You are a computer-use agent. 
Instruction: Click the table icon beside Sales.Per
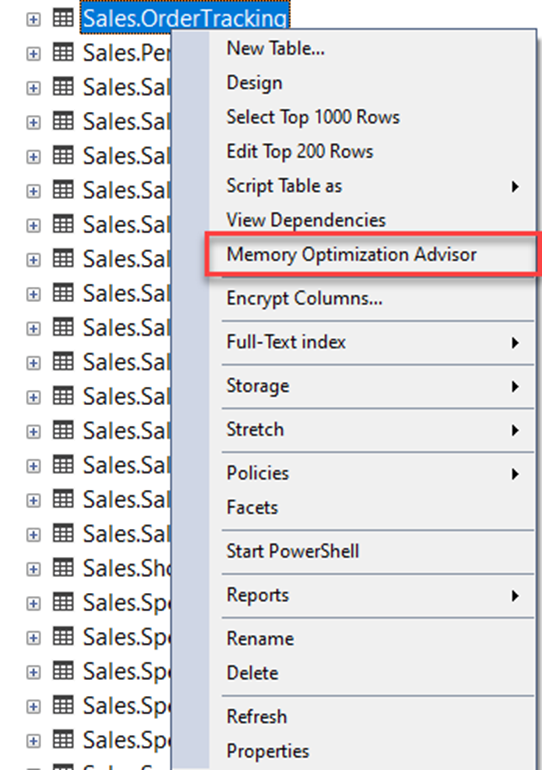click(x=63, y=53)
